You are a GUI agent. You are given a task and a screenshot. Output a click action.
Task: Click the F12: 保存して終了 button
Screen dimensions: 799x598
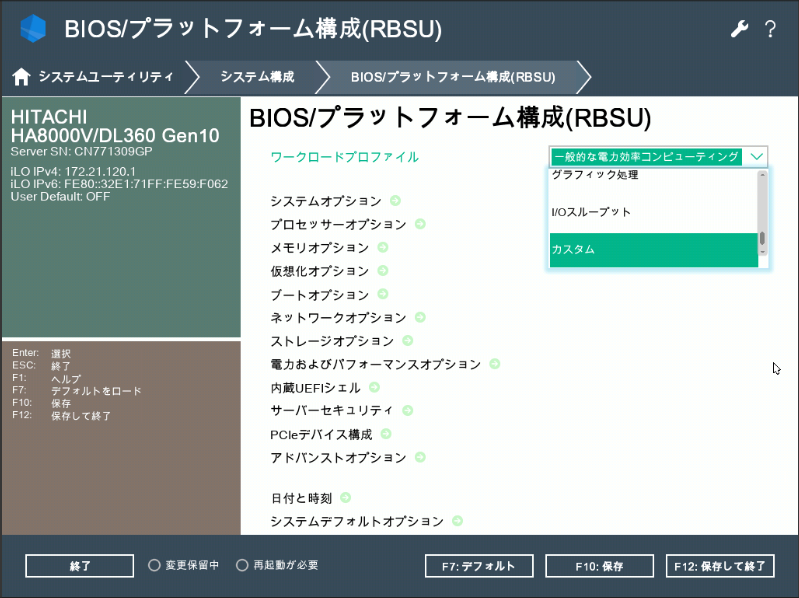720,566
